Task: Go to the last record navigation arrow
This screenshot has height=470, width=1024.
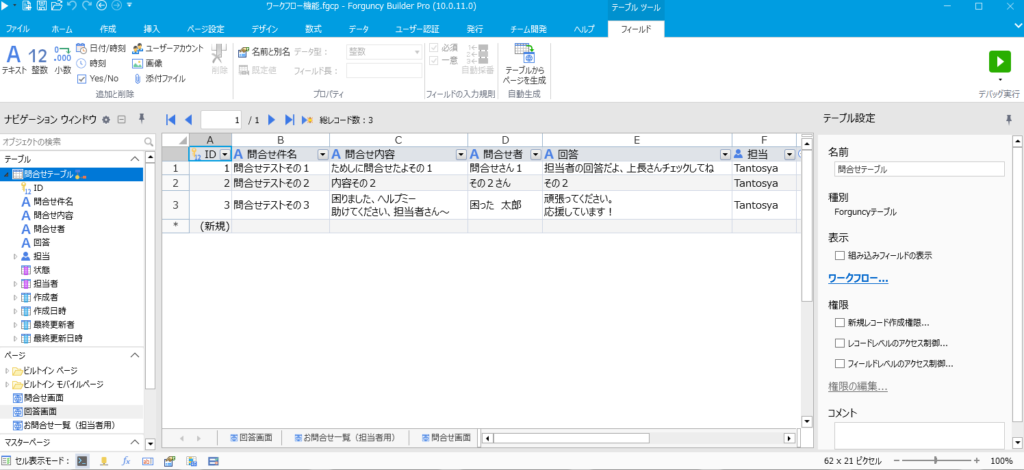Action: pos(290,119)
